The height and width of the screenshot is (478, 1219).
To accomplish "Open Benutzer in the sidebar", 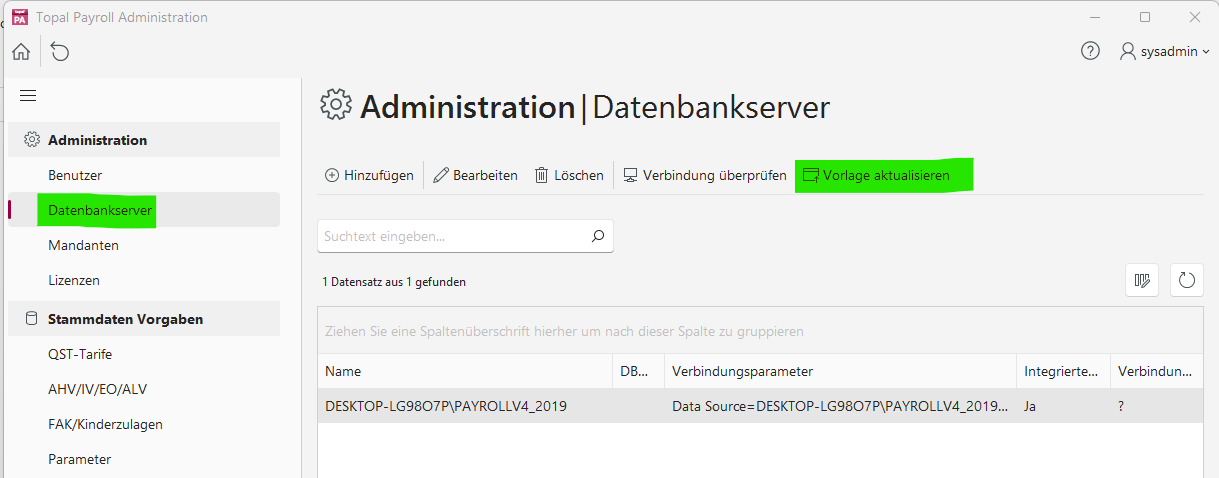I will [x=75, y=175].
